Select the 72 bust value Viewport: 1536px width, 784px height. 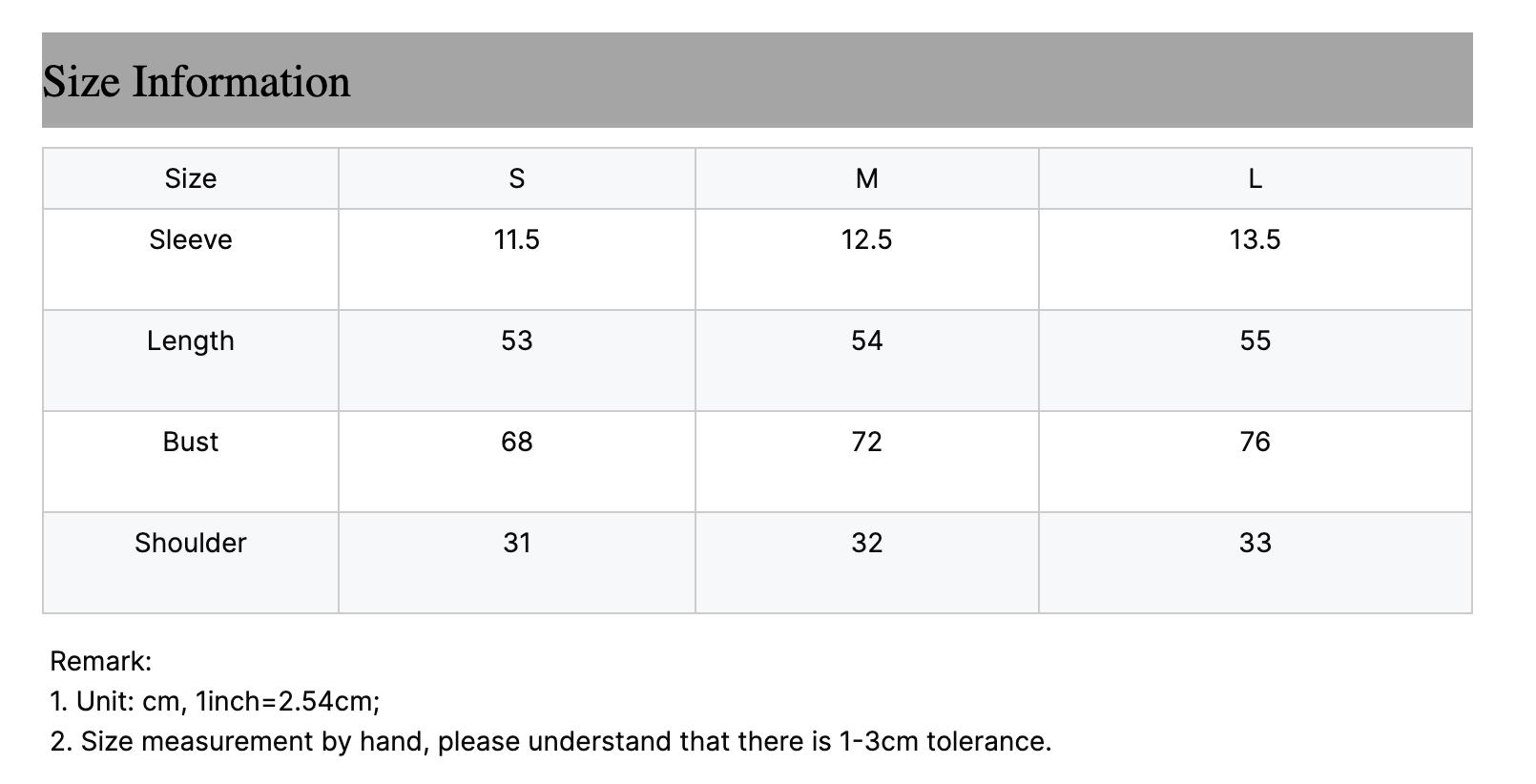[x=866, y=442]
